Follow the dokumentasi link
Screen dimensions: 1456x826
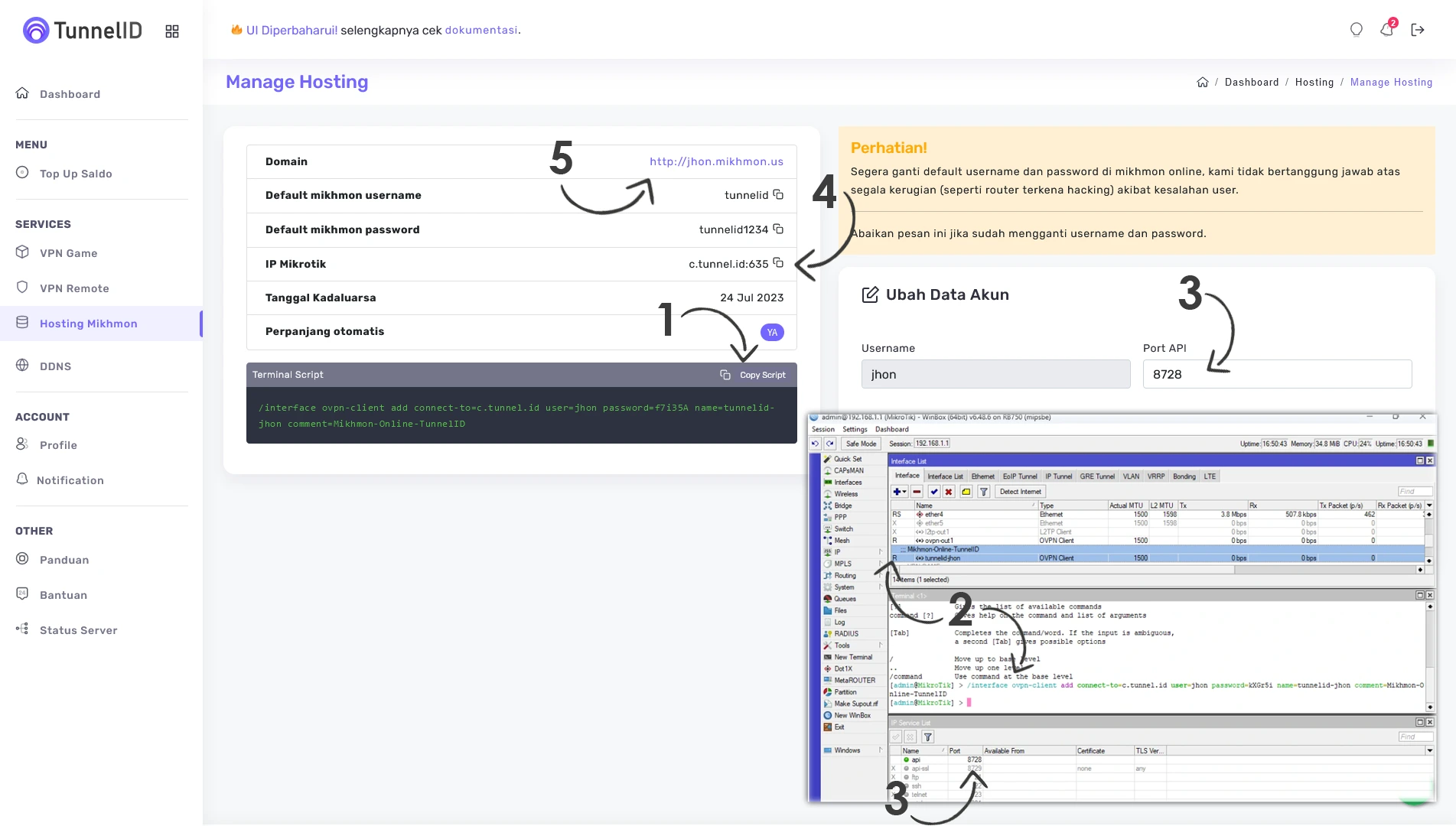point(481,30)
